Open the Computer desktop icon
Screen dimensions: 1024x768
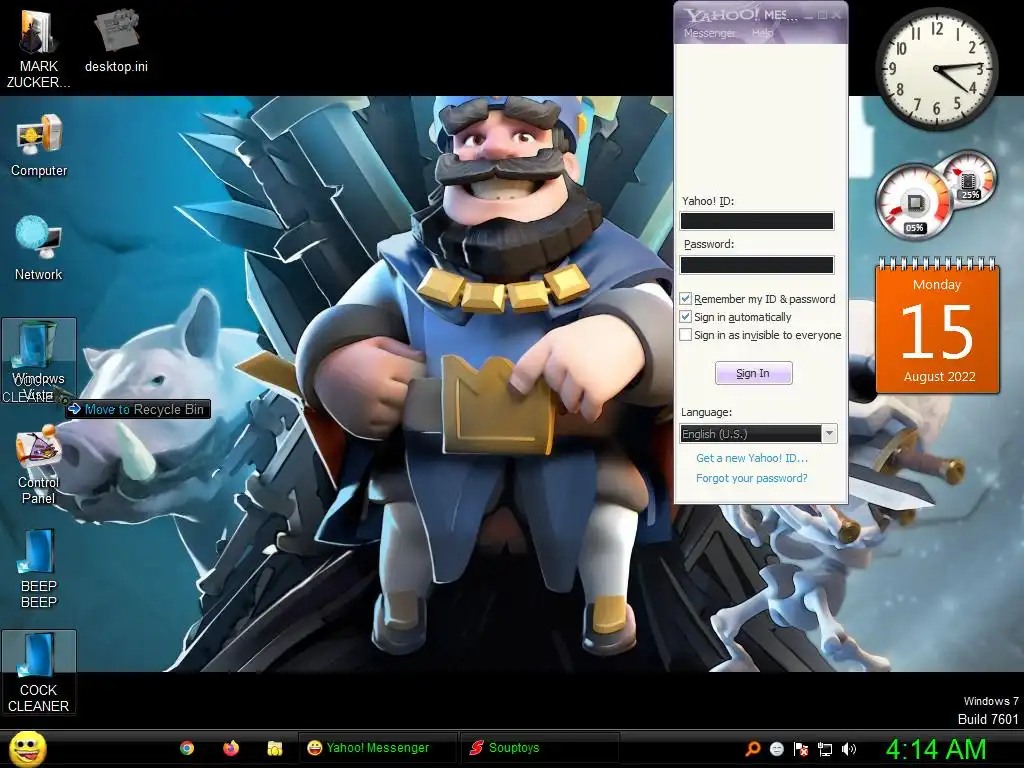(x=39, y=146)
